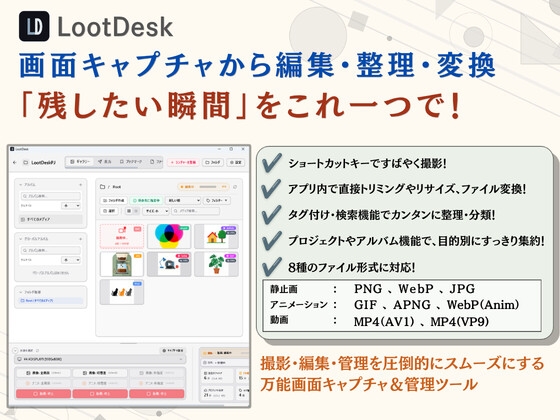Screen dimensions: 560x420
Task: Open the potted plant thumbnail
Action: (x=216, y=264)
